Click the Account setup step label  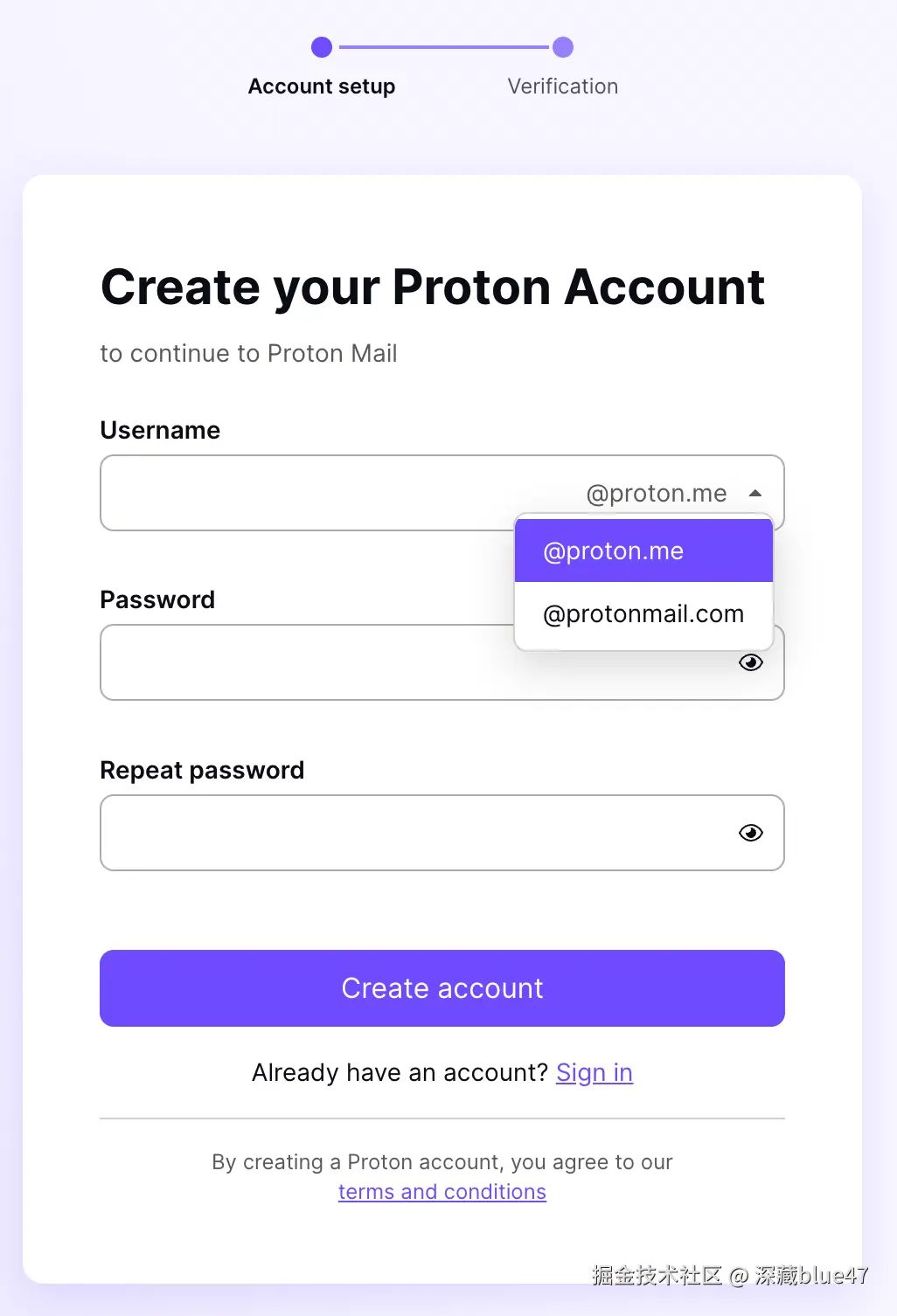coord(322,87)
